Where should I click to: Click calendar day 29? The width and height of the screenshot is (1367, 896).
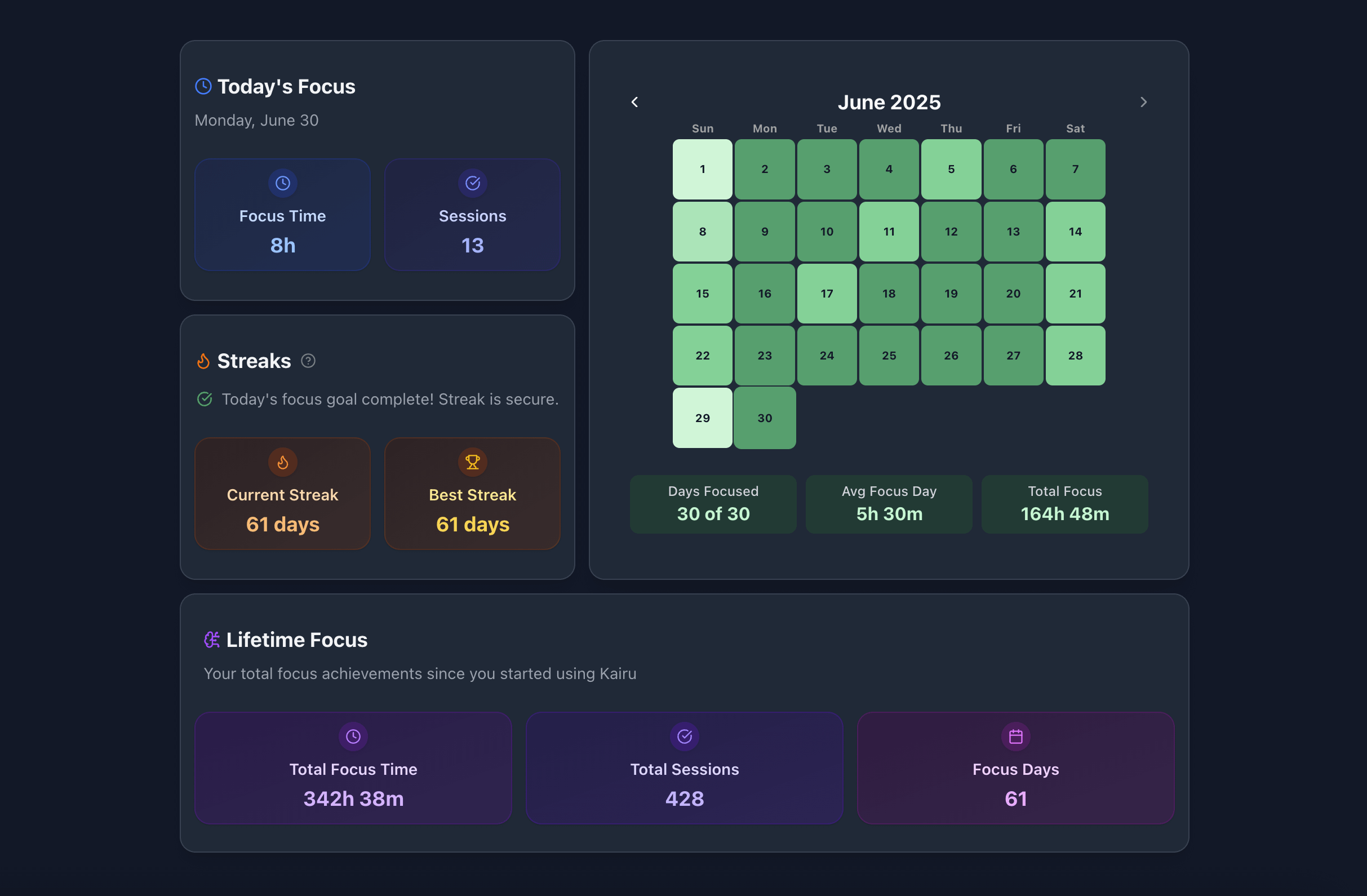pyautogui.click(x=702, y=418)
